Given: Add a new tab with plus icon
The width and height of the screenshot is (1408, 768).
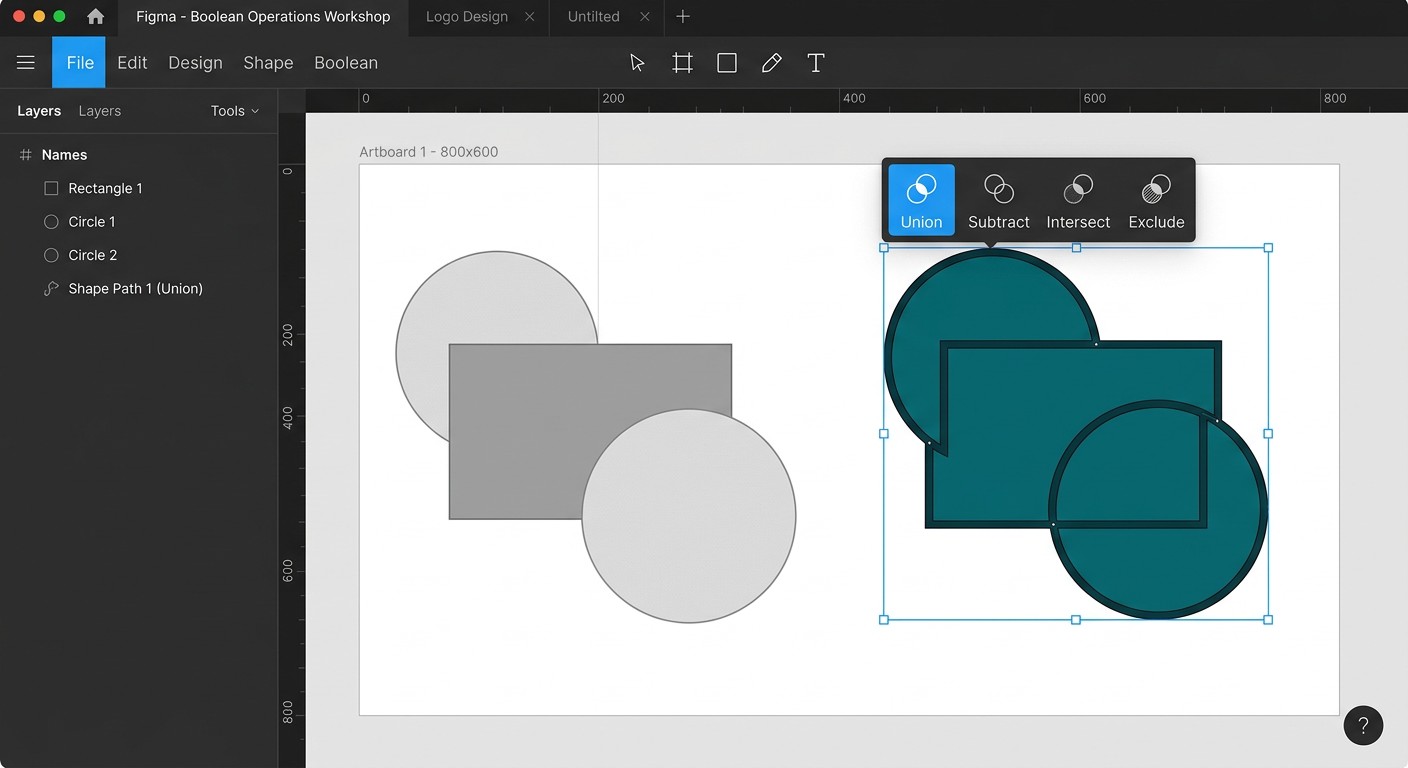Looking at the screenshot, I should pos(683,17).
